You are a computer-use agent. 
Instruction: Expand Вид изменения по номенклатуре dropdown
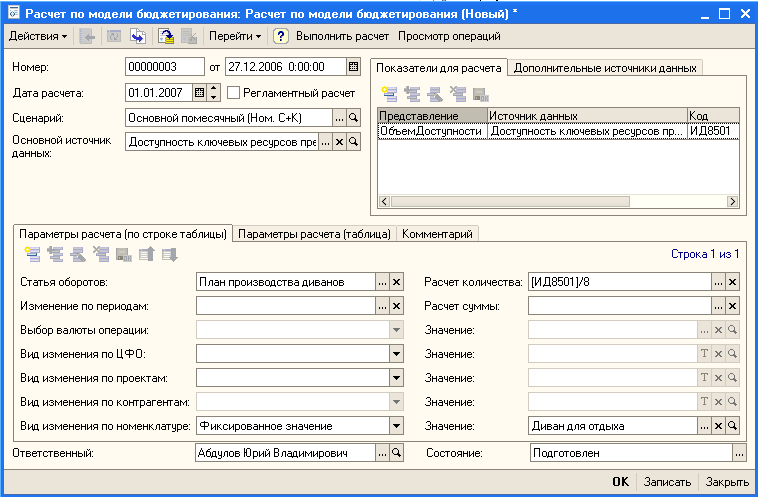pos(396,426)
